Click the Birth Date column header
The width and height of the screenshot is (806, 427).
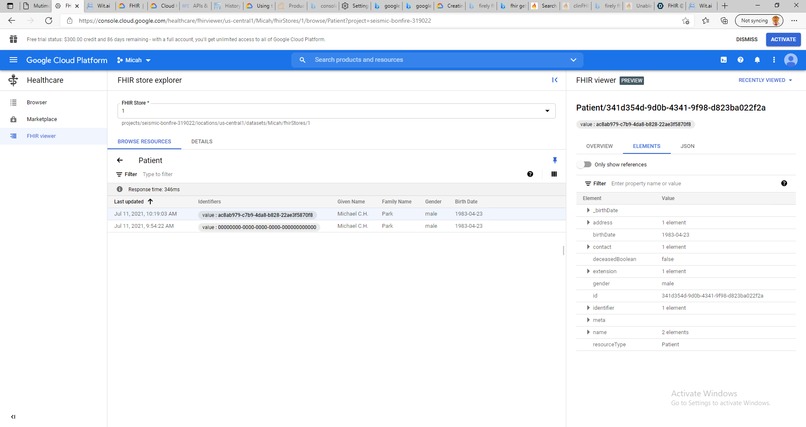466,201
